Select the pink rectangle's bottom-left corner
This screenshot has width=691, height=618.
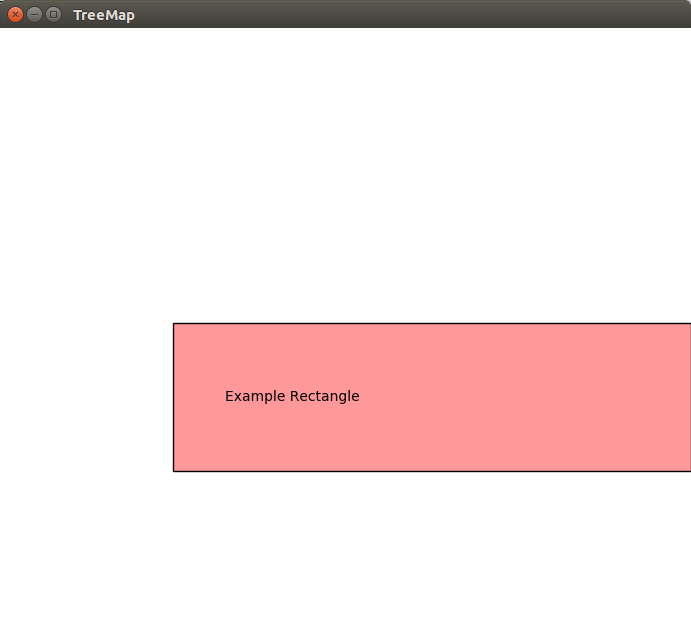pyautogui.click(x=174, y=470)
